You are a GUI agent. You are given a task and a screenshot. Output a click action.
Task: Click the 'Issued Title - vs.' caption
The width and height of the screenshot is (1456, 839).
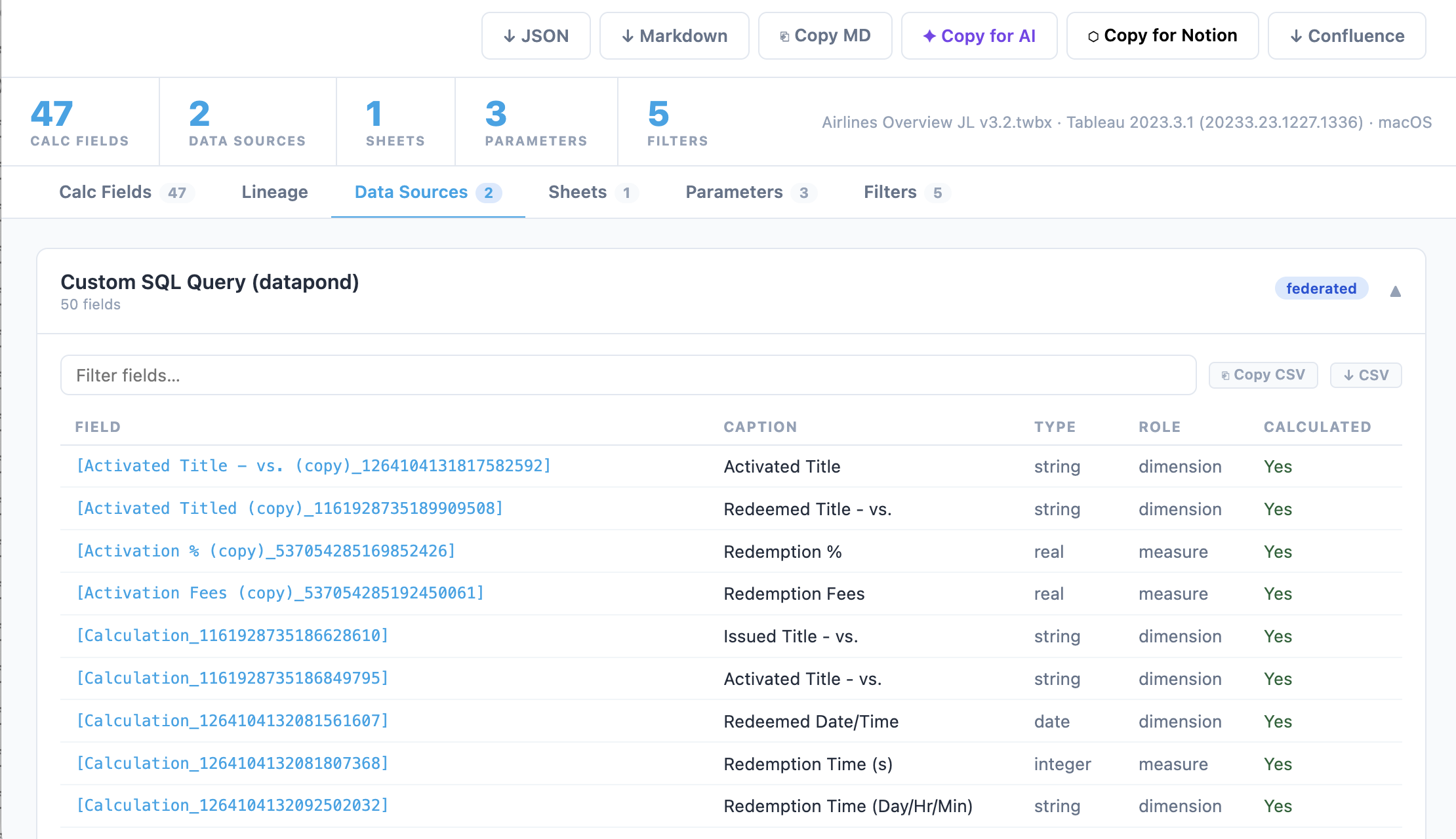coord(790,636)
